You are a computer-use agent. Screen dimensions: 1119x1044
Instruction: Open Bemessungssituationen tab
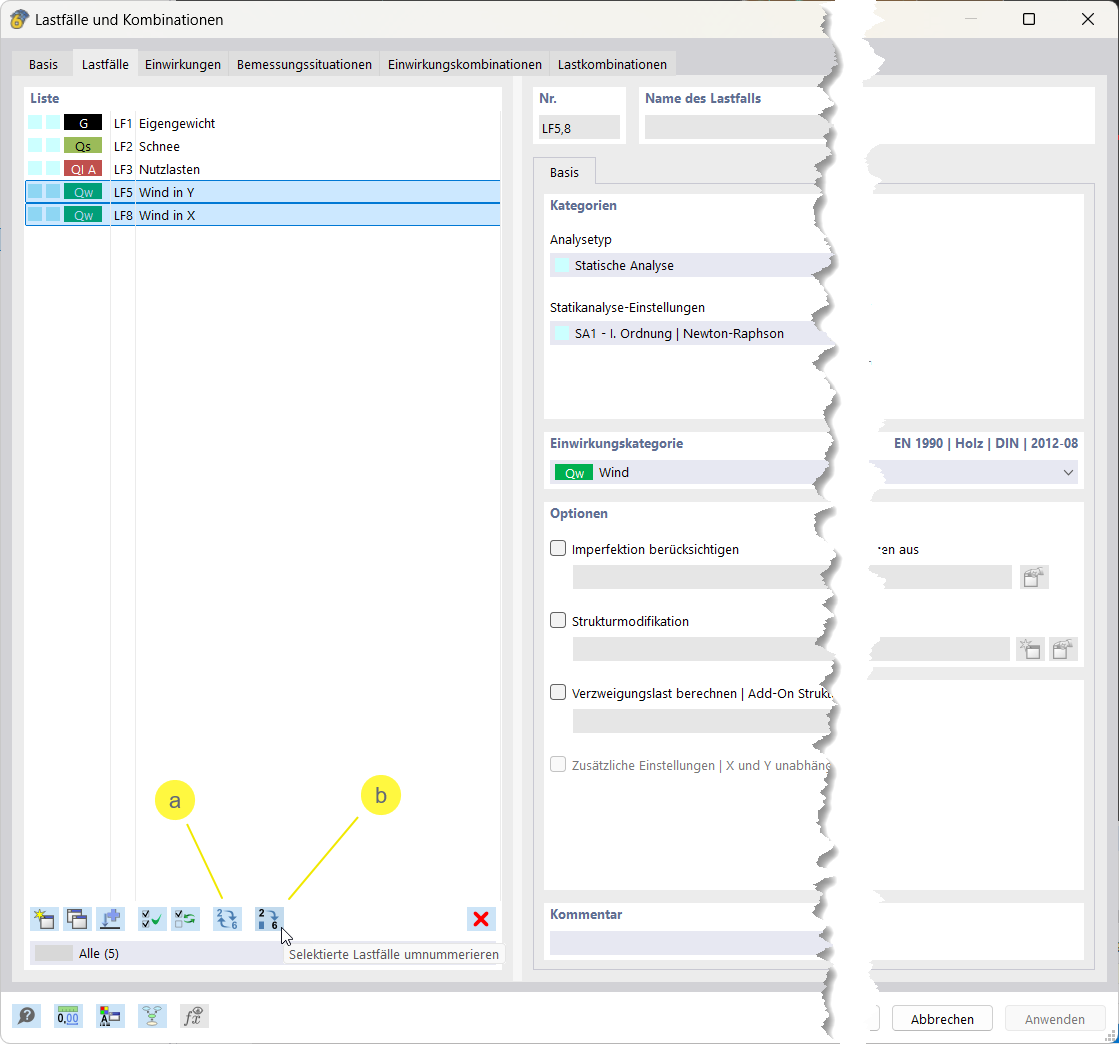[x=304, y=64]
